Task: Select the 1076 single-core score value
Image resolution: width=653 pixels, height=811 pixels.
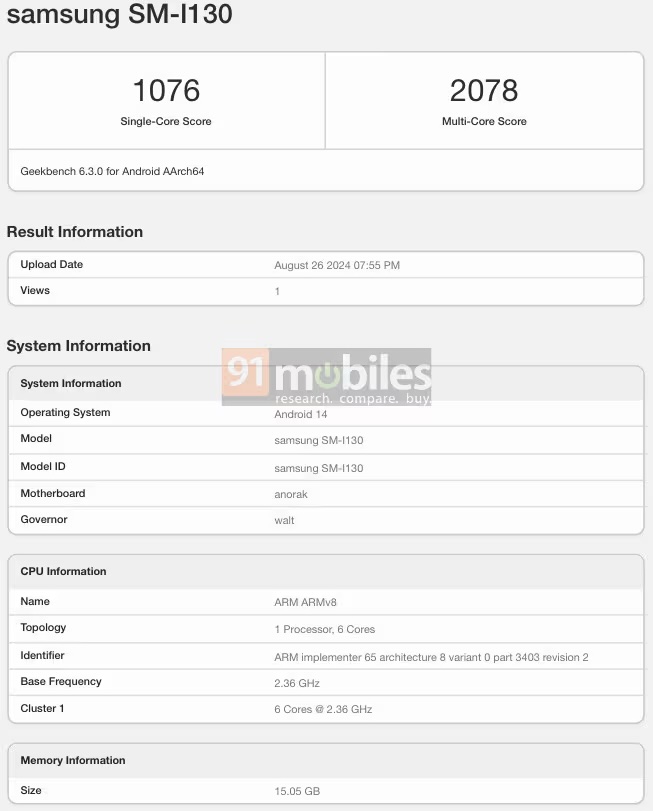Action: (166, 91)
